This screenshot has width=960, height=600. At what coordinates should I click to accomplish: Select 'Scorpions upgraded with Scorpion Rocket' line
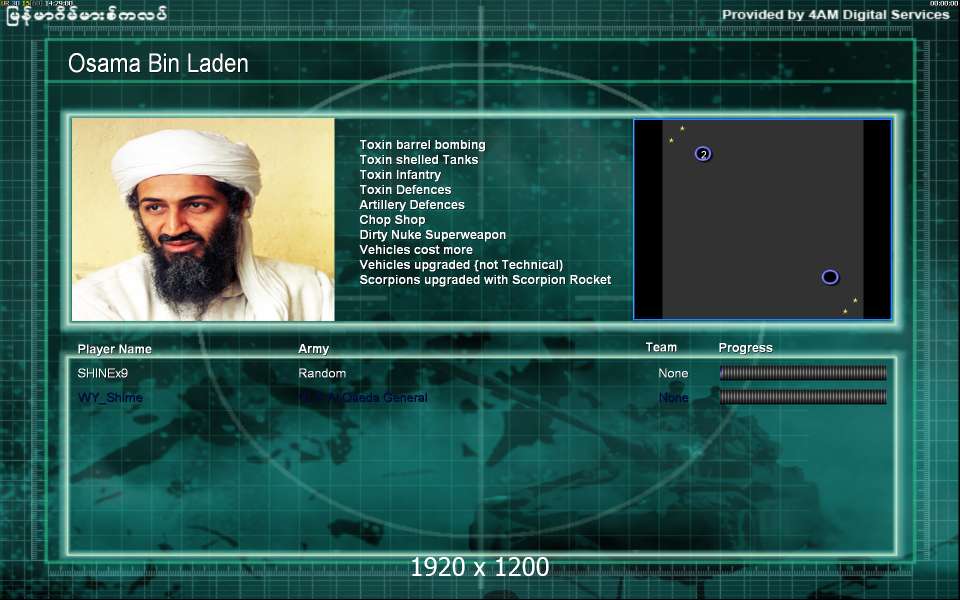coord(486,280)
